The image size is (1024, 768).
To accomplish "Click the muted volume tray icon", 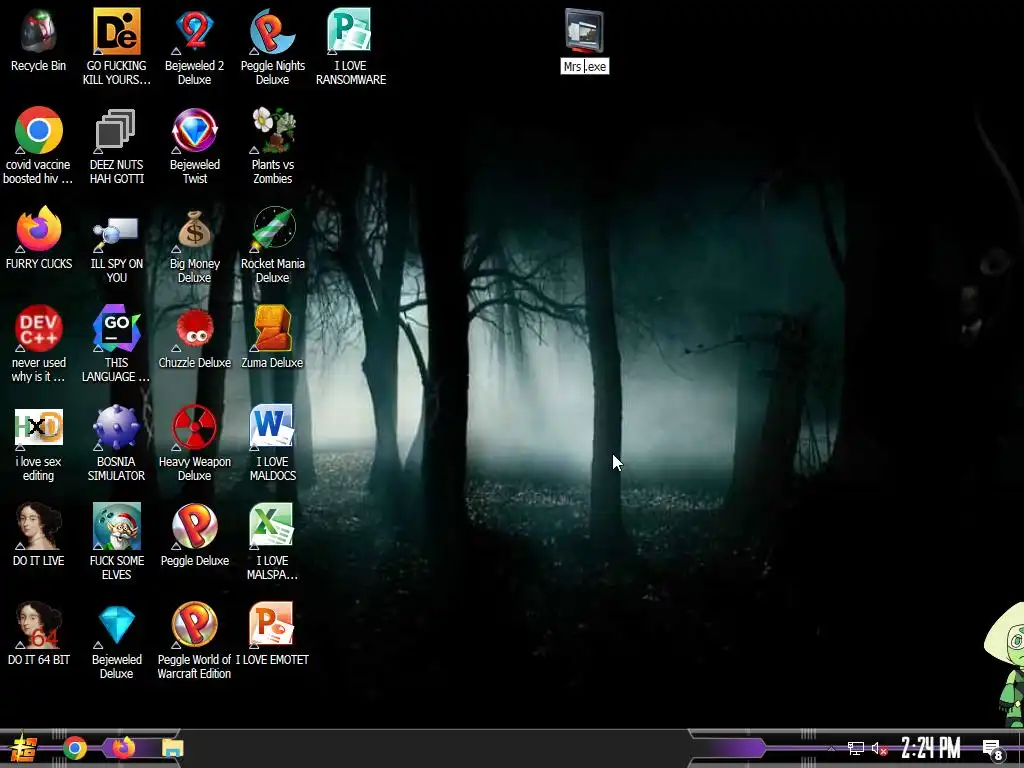I will pos(879,748).
